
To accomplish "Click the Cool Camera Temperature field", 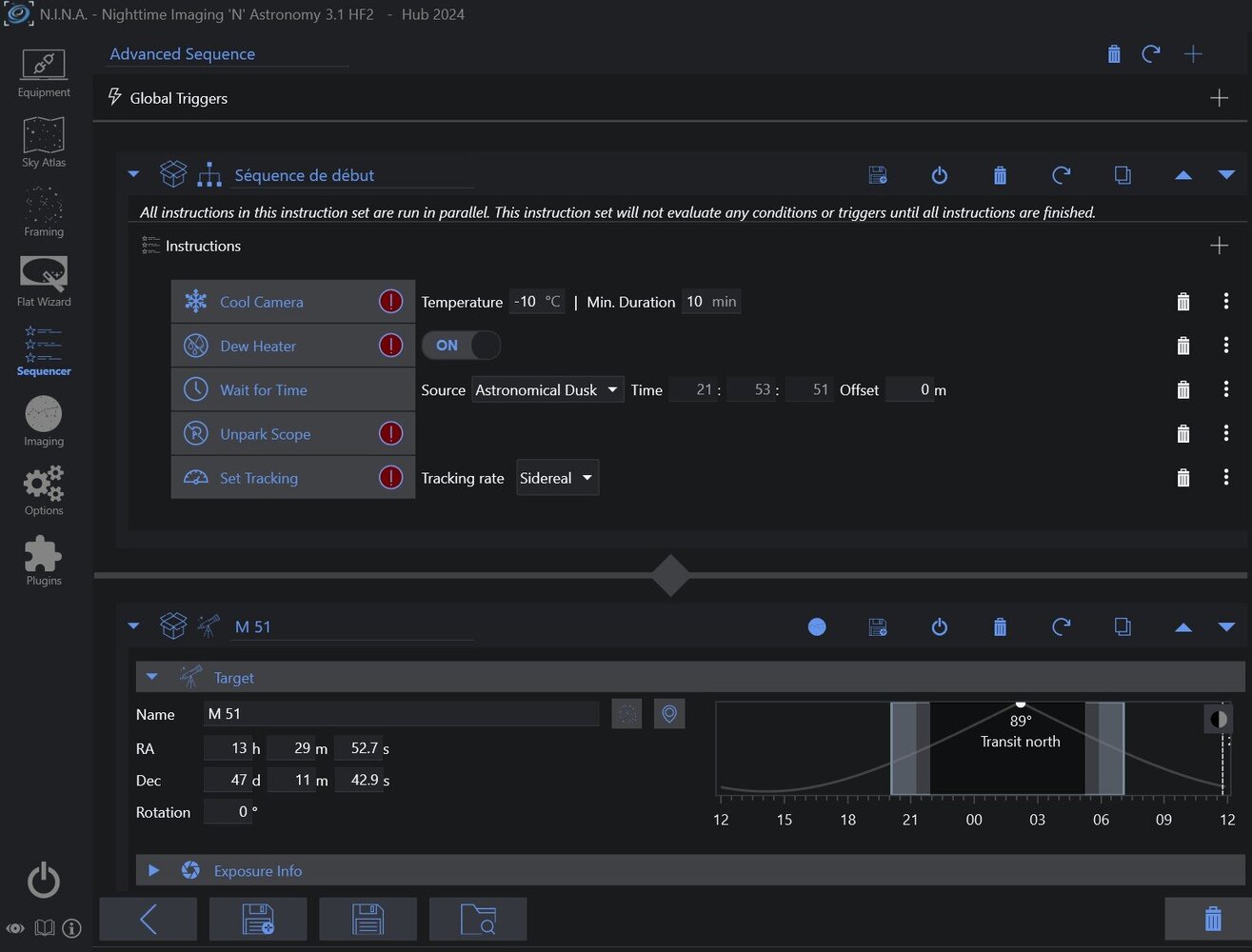I will (537, 302).
